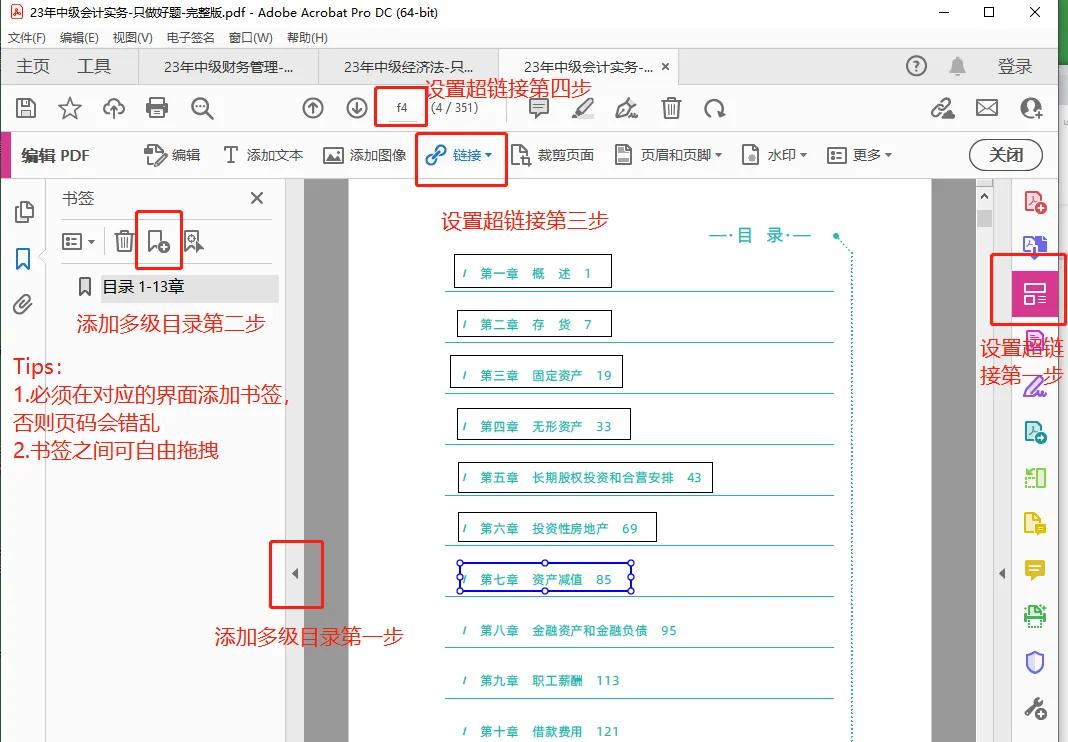Open the 窗口(W) menu
This screenshot has width=1068, height=742.
[251, 37]
